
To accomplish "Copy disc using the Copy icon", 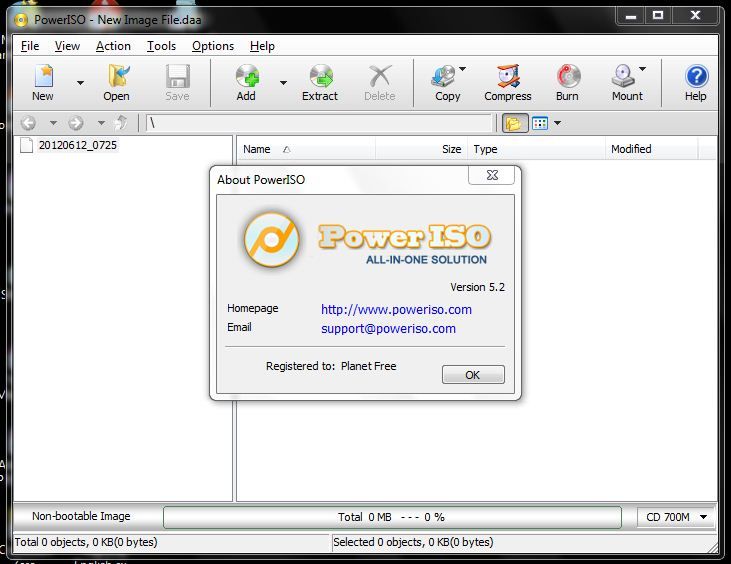I will [446, 83].
